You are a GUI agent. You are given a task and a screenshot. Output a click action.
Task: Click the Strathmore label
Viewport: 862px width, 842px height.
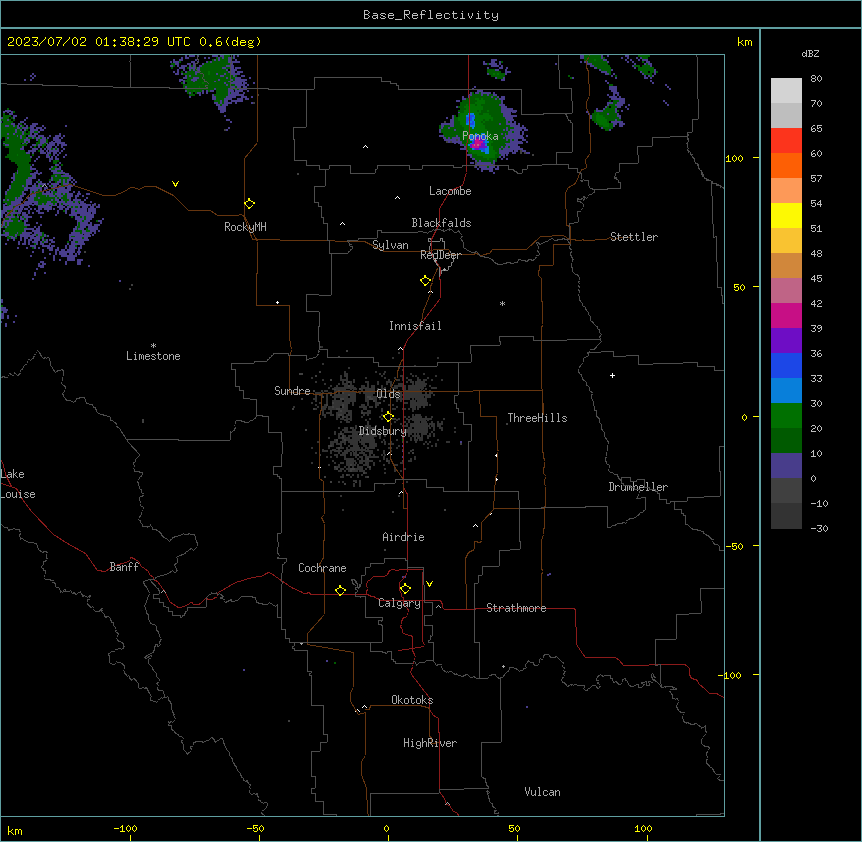click(x=516, y=608)
